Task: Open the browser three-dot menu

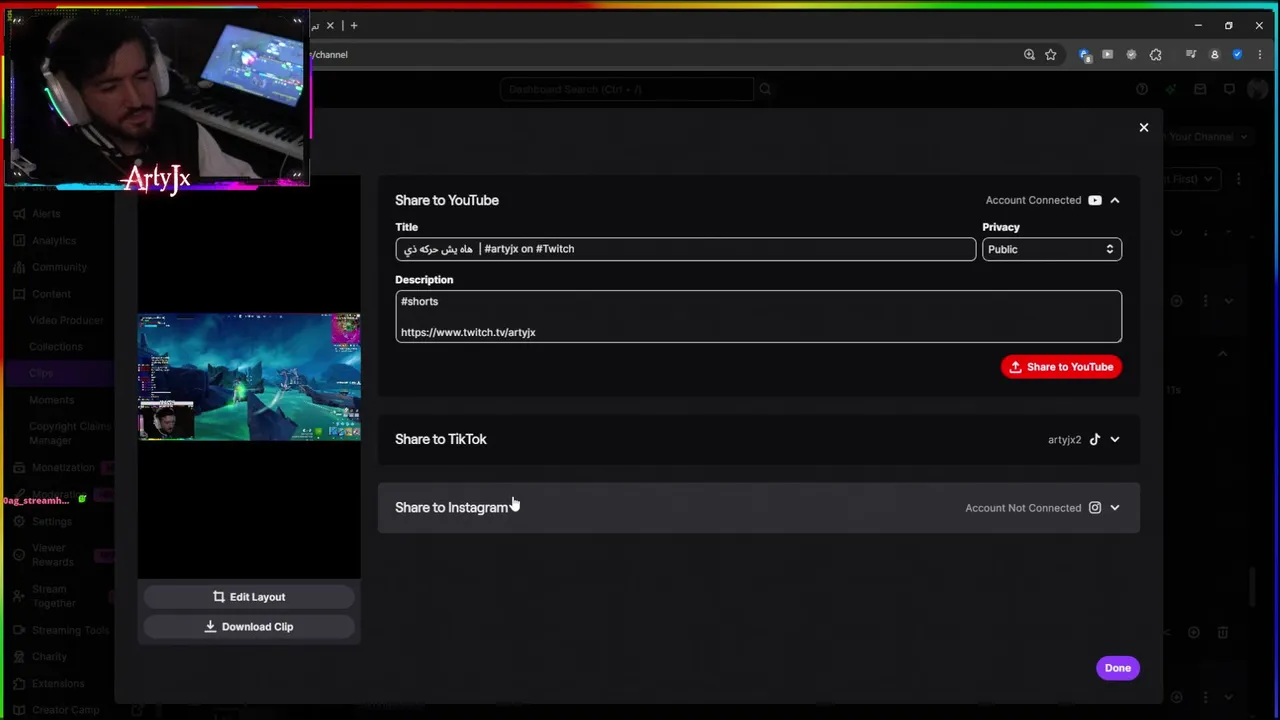Action: 1260,55
